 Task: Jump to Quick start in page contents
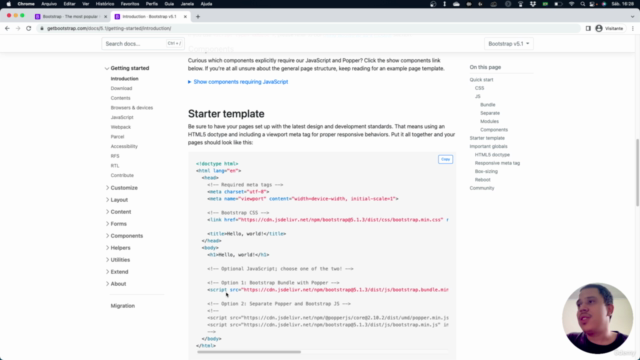481,80
